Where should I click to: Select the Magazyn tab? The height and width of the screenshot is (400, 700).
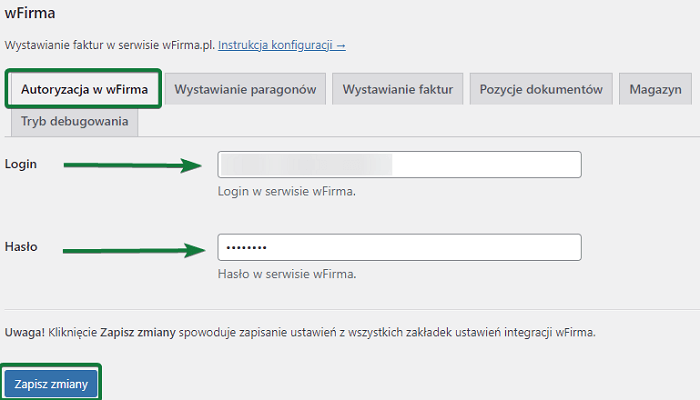tap(655, 89)
